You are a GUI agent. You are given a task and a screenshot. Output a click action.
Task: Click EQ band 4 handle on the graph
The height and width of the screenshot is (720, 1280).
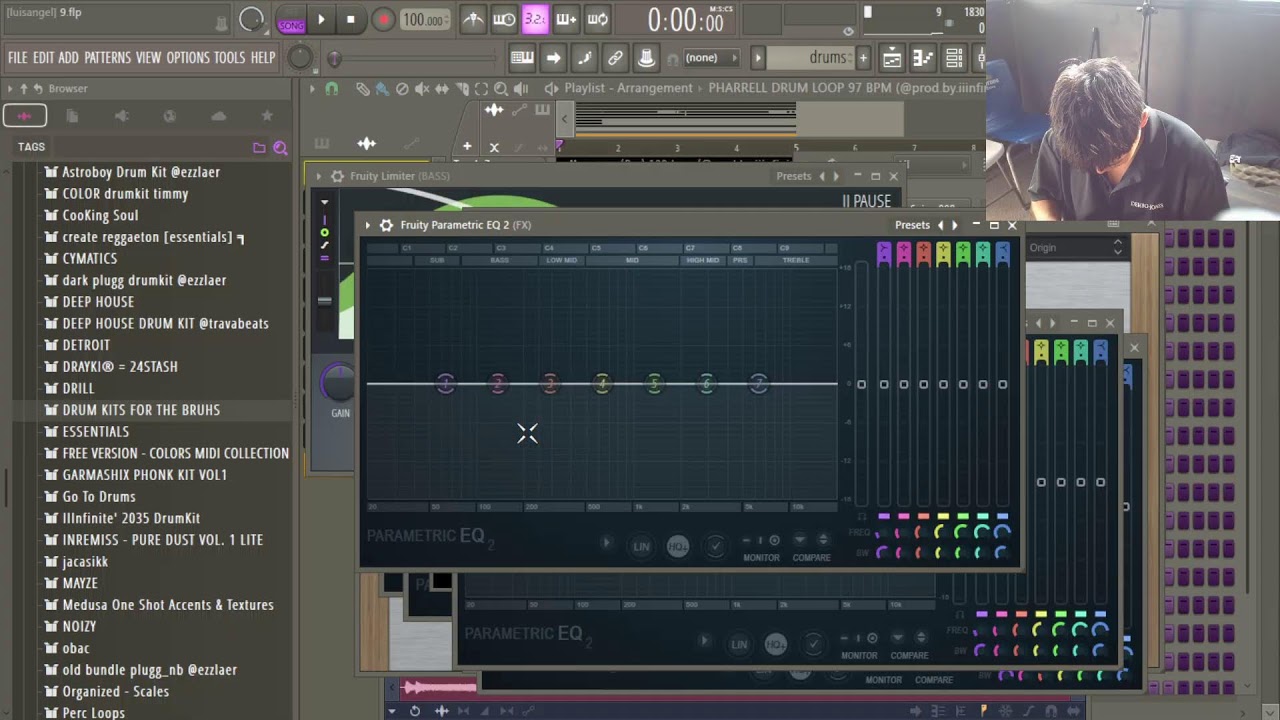tap(602, 384)
